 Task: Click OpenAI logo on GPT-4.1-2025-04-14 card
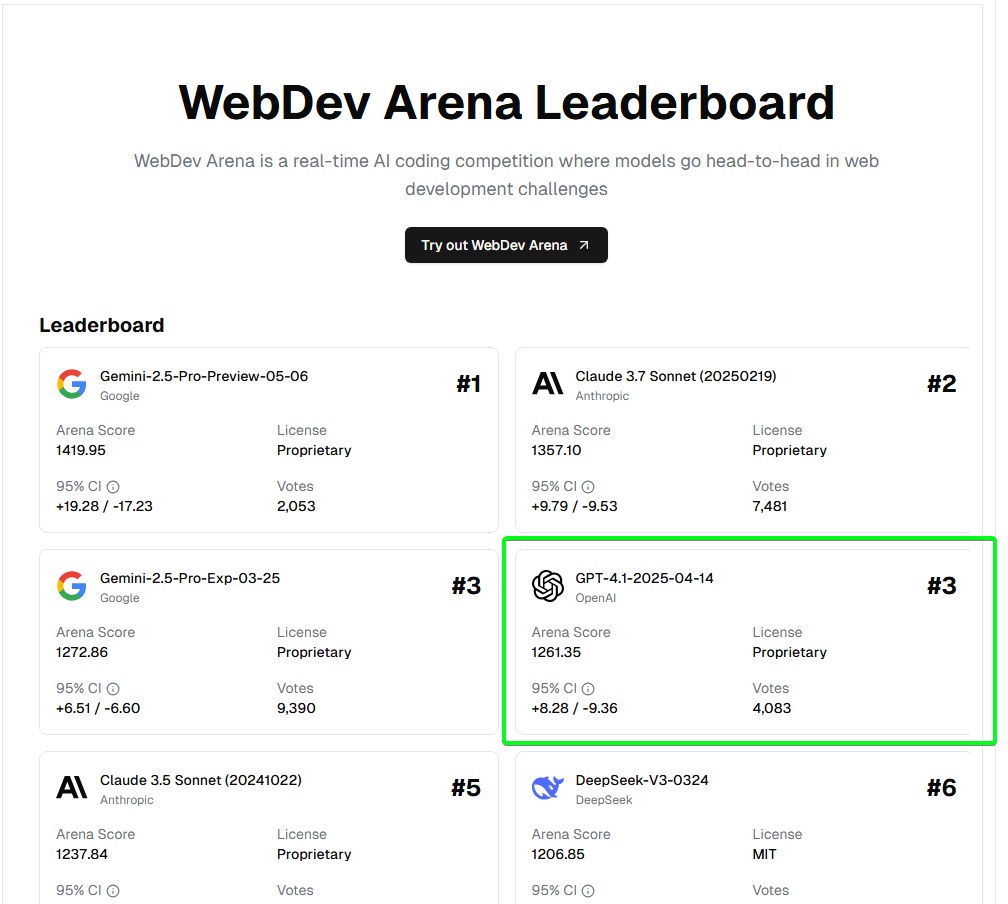click(x=548, y=586)
